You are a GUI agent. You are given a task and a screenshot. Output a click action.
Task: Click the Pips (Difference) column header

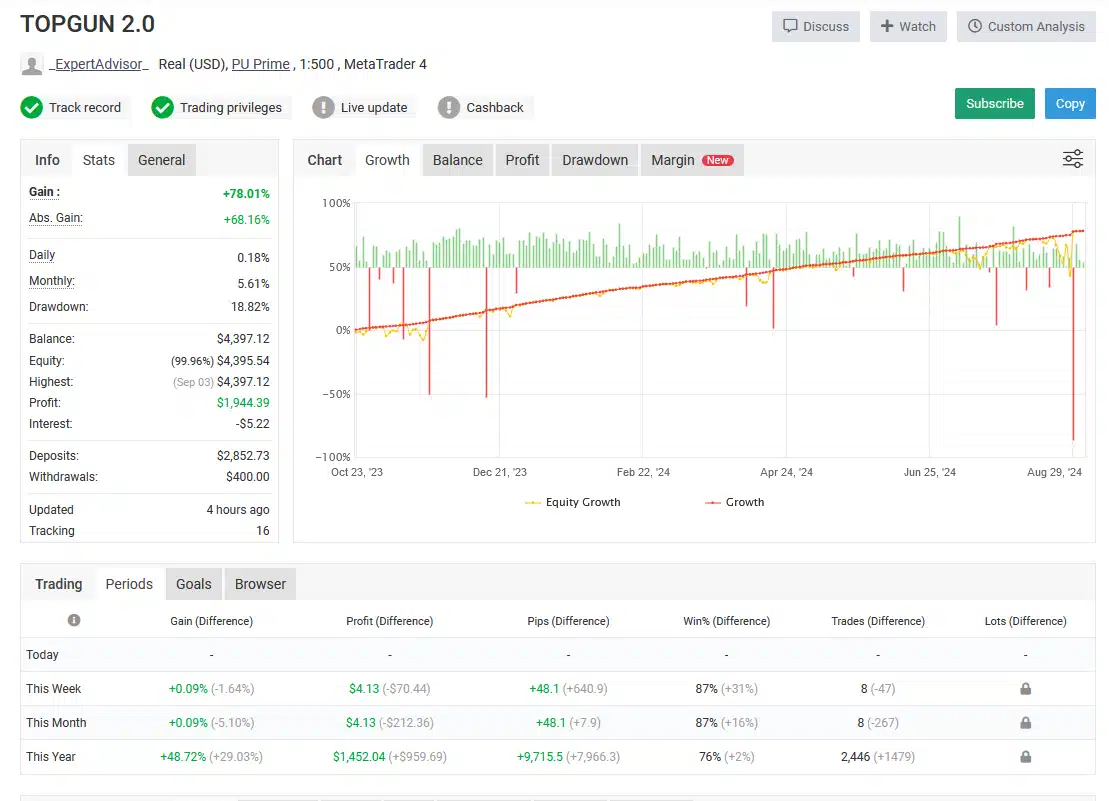568,621
